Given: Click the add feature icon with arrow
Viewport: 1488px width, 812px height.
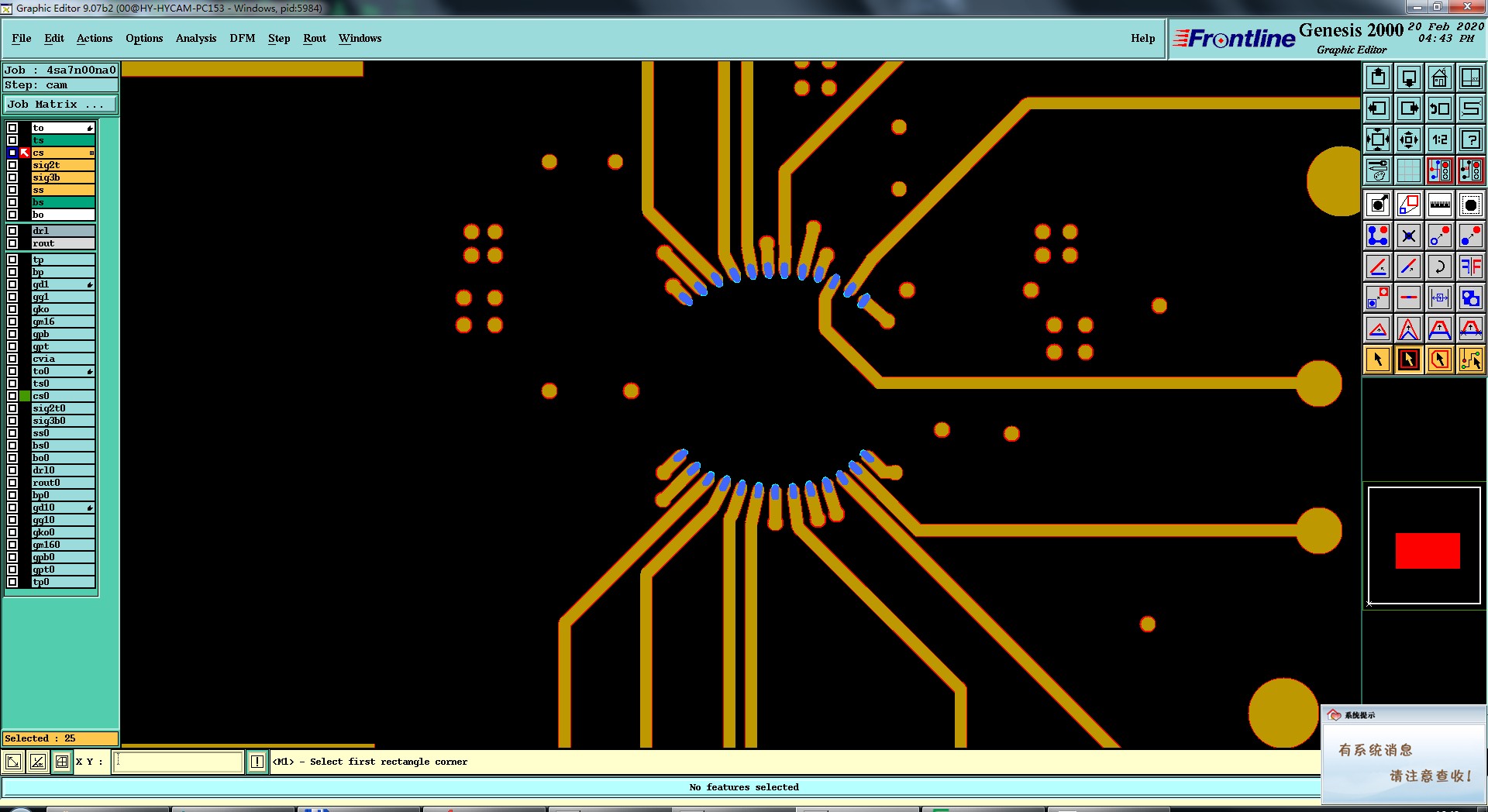Looking at the screenshot, I should tap(1378, 205).
